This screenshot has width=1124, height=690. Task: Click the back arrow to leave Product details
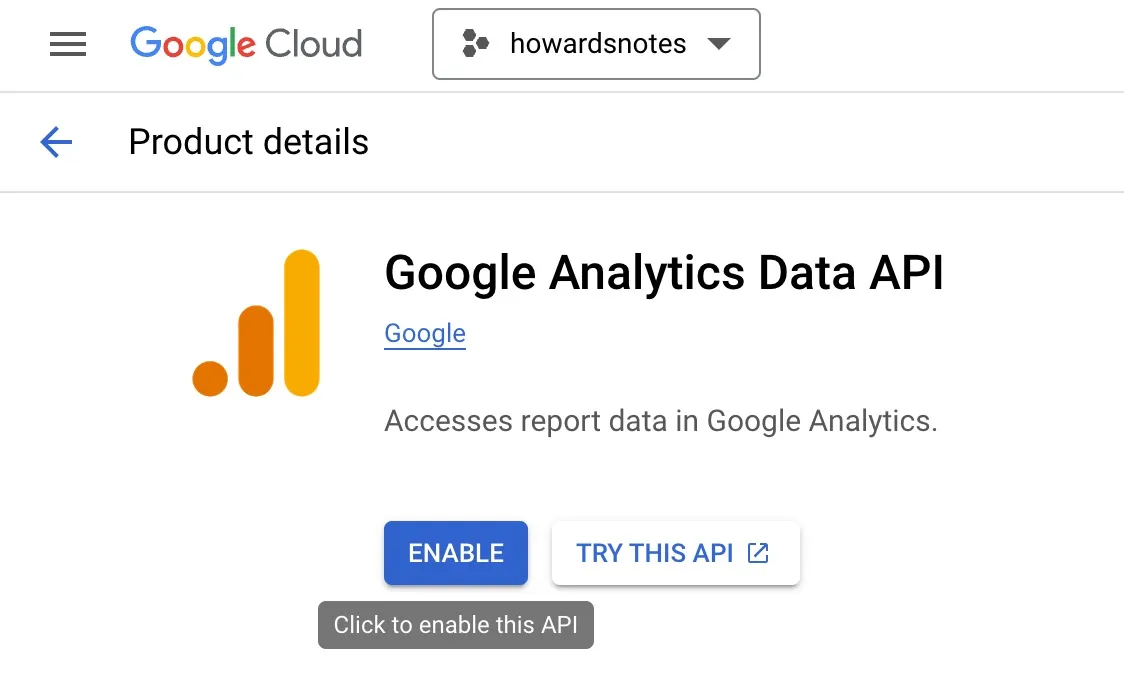point(56,142)
